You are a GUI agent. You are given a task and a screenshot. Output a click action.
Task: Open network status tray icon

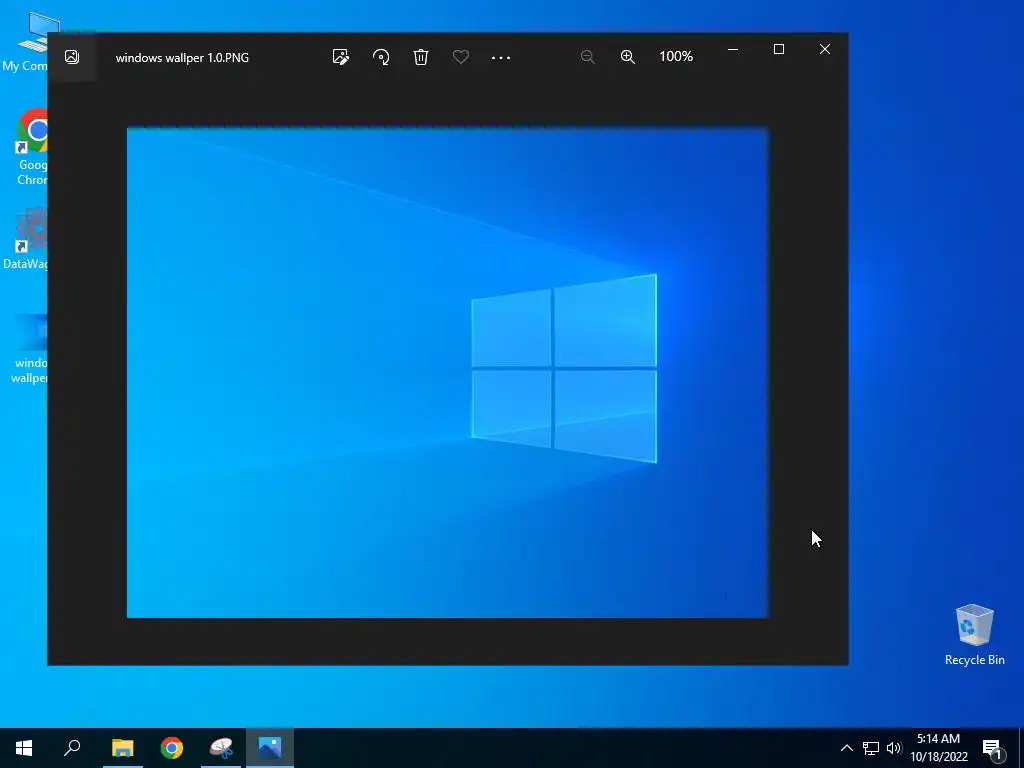click(x=871, y=748)
